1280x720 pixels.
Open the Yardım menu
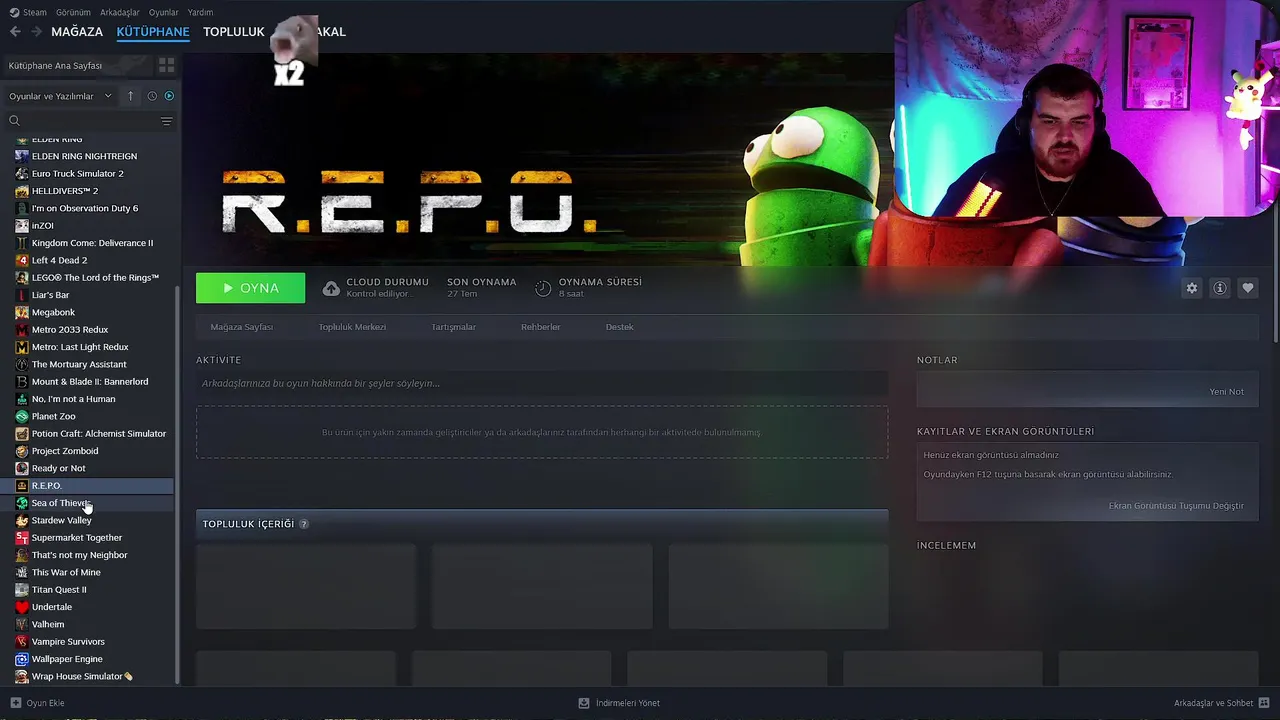[x=200, y=12]
